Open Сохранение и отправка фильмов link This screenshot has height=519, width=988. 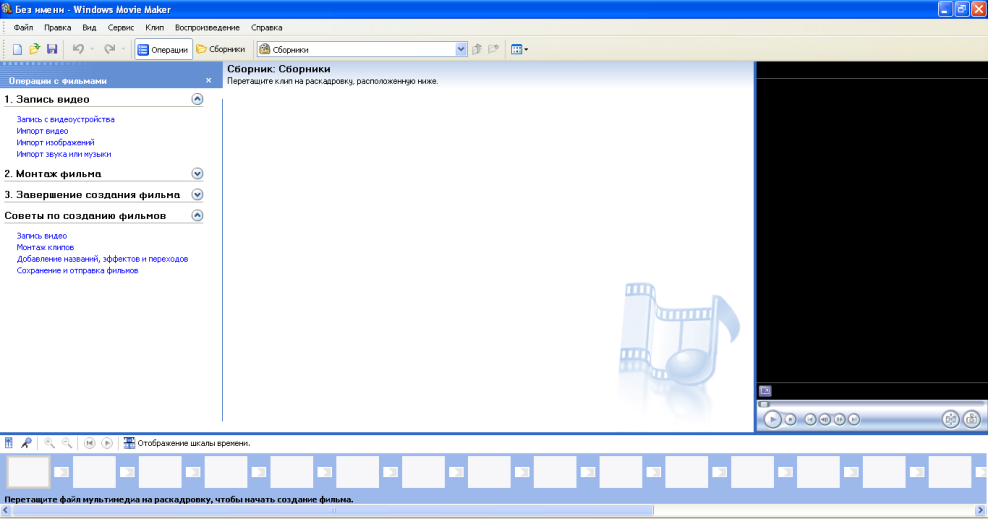click(78, 270)
